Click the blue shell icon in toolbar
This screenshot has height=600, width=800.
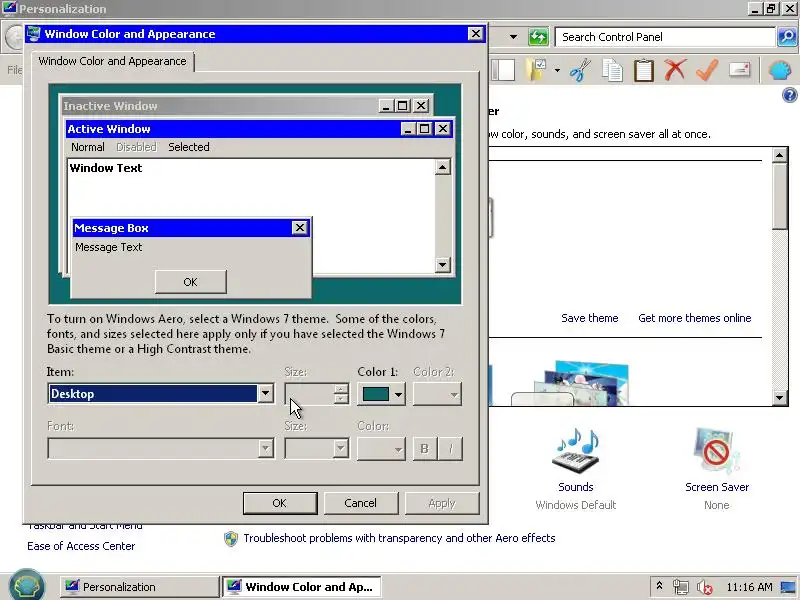pyautogui.click(x=780, y=70)
